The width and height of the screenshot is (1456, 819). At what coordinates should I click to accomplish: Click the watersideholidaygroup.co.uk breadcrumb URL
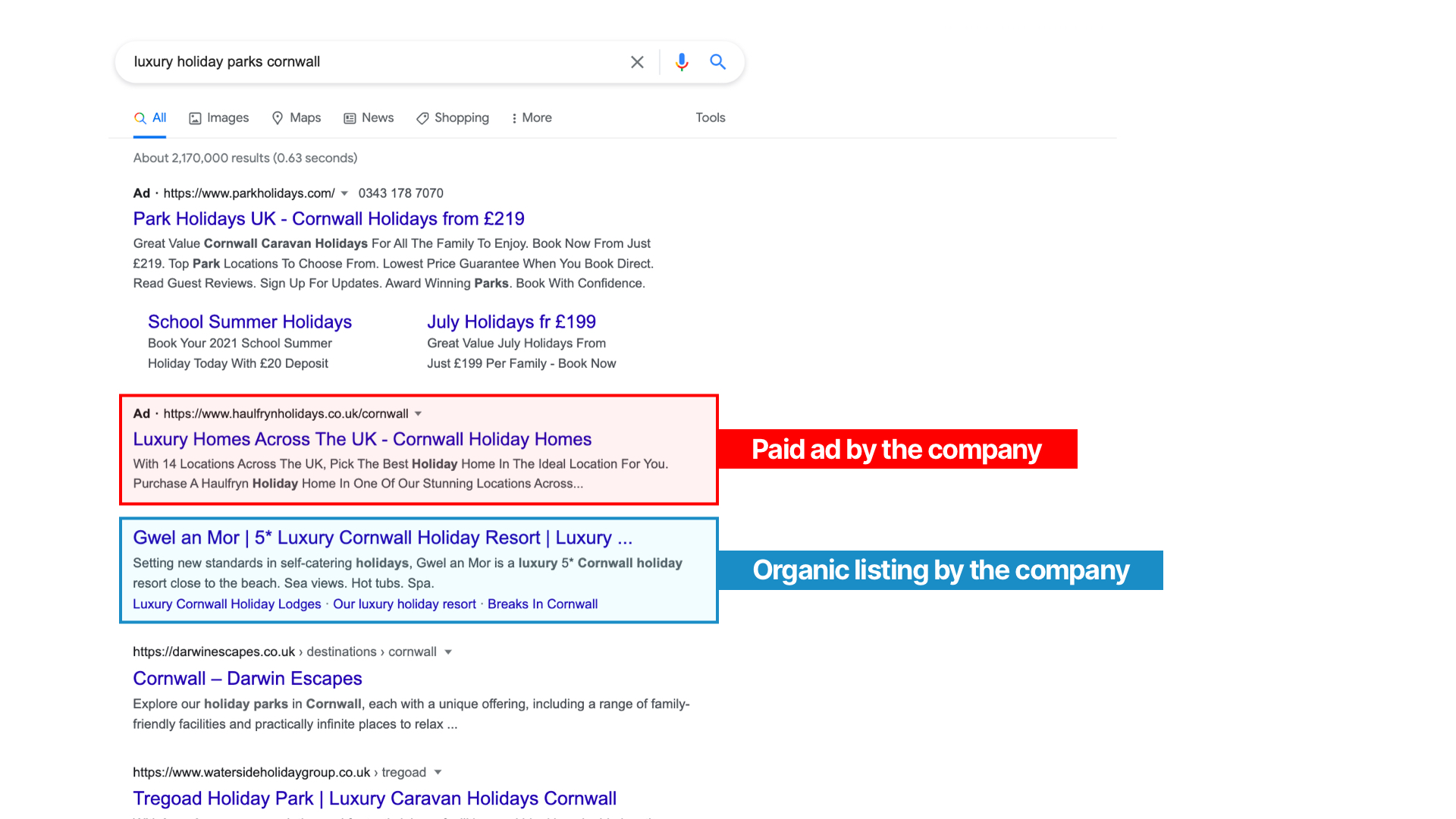279,773
